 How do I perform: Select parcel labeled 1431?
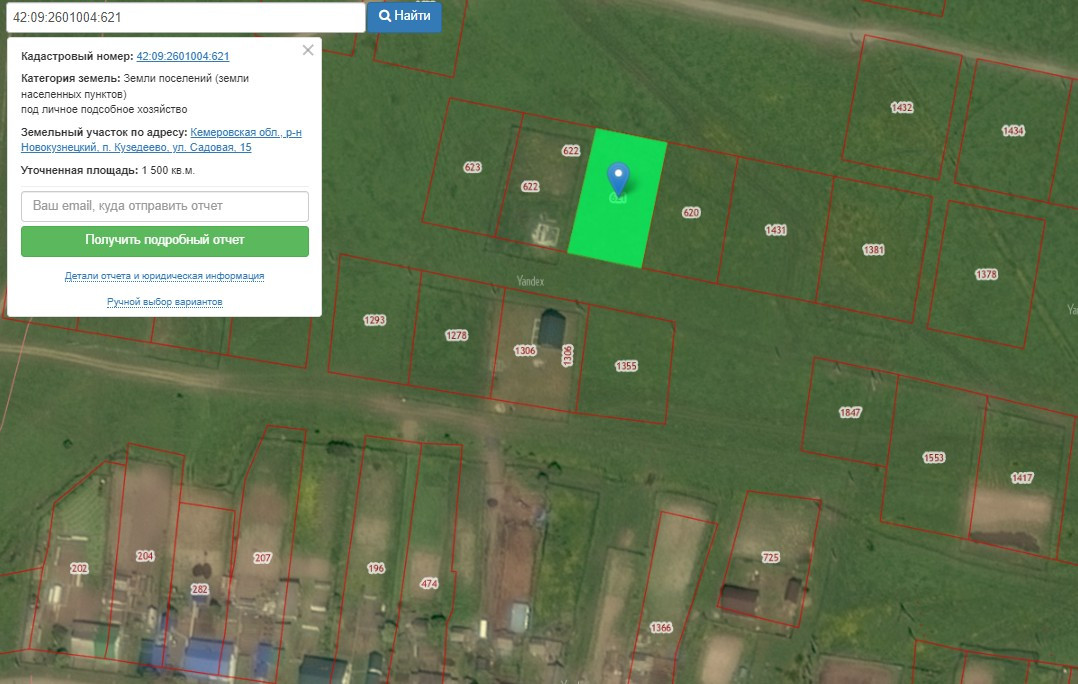point(775,230)
